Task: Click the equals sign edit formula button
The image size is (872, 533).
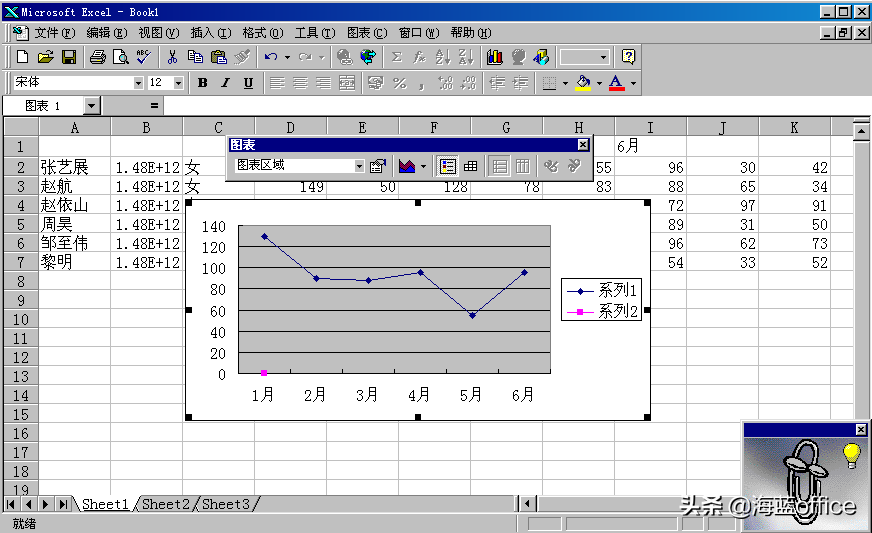Action: point(154,105)
